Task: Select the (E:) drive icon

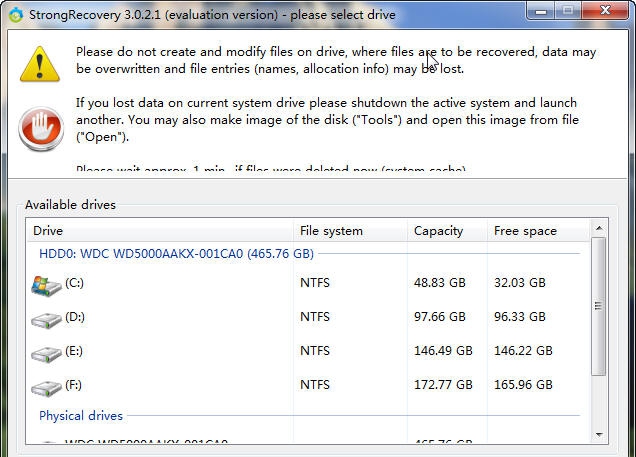Action: point(46,354)
